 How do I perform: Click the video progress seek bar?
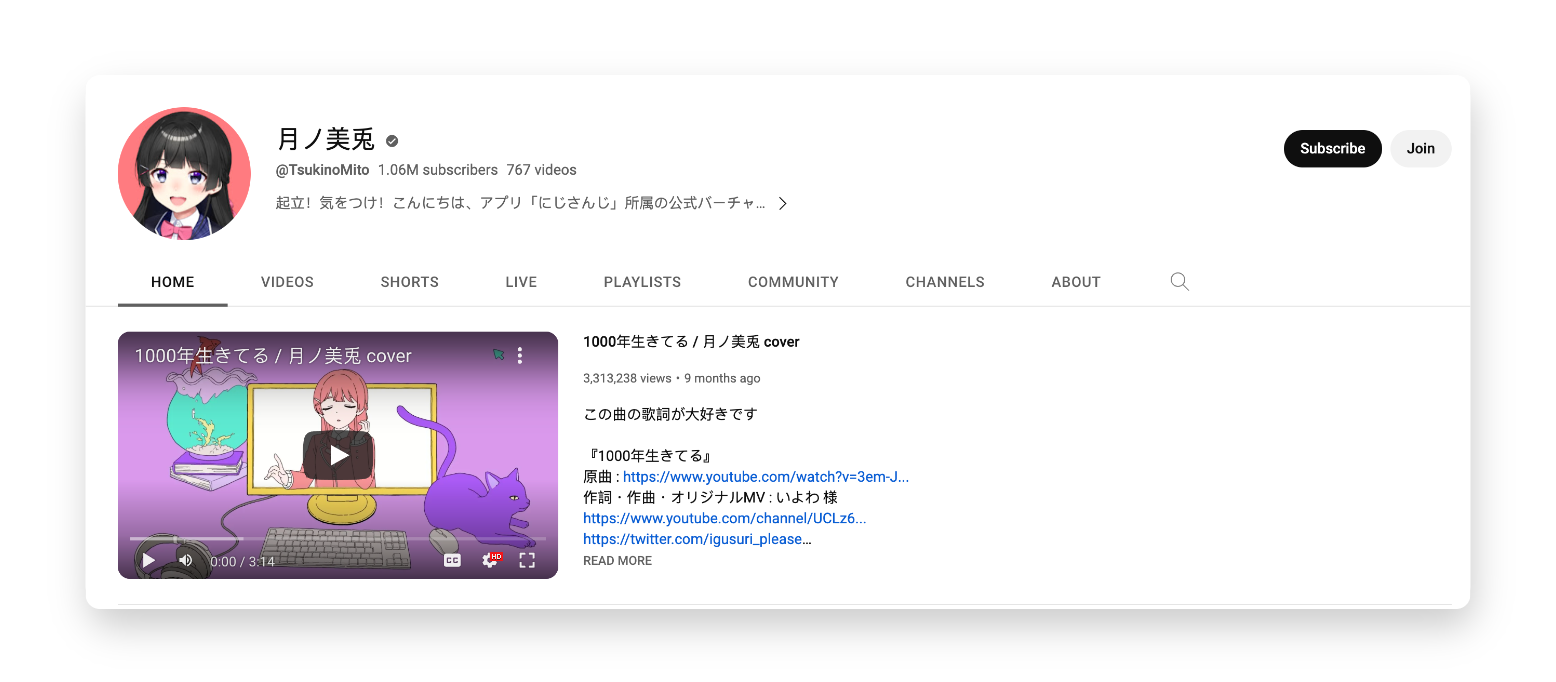pos(338,539)
